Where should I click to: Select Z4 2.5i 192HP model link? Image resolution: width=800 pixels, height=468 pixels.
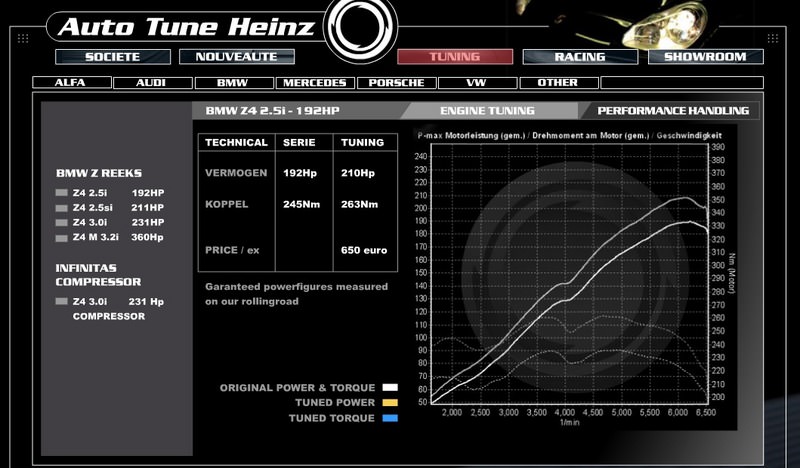118,193
